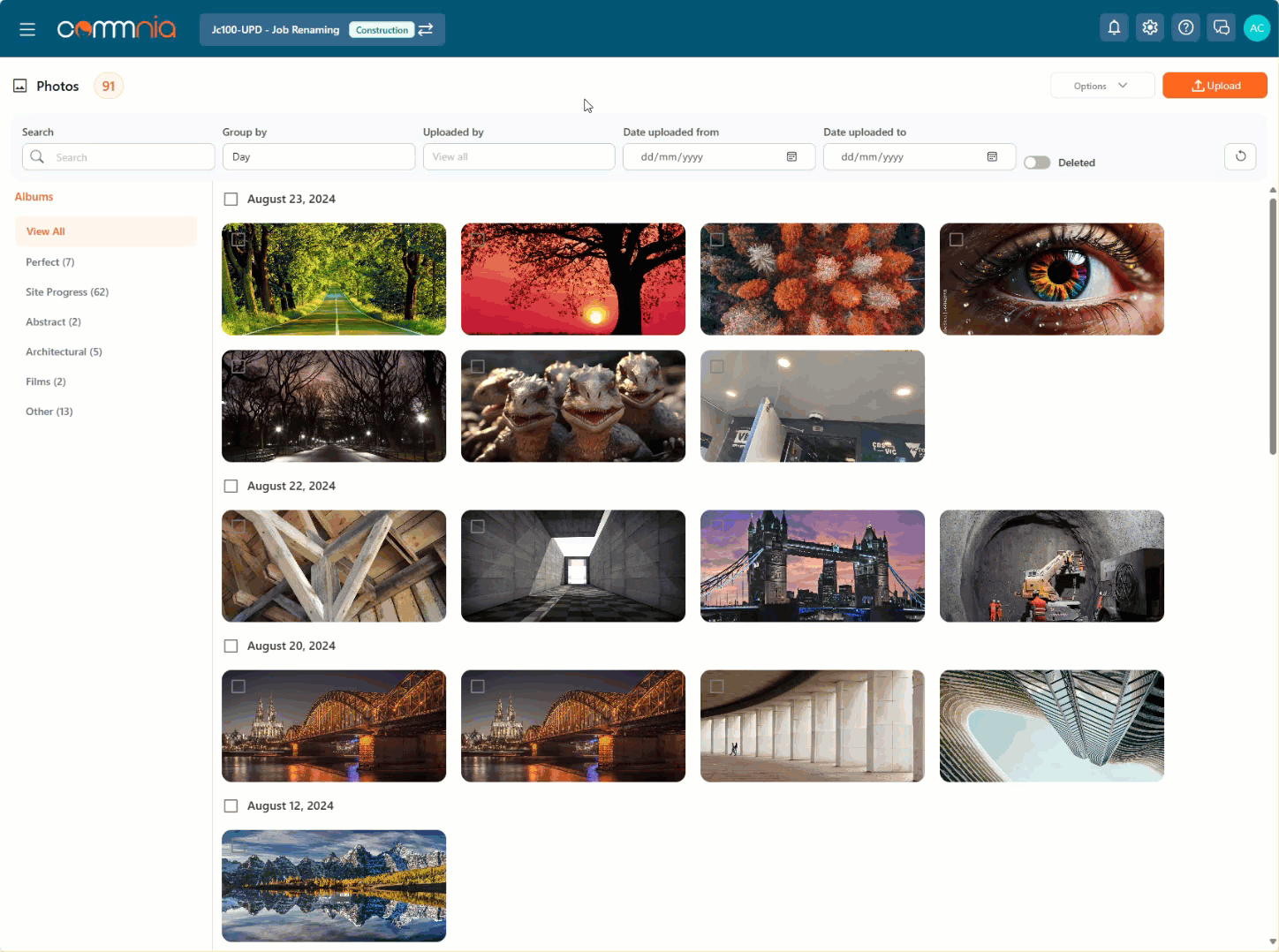Open the chat messages icon
Viewport: 1279px width, 952px height.
(1221, 28)
